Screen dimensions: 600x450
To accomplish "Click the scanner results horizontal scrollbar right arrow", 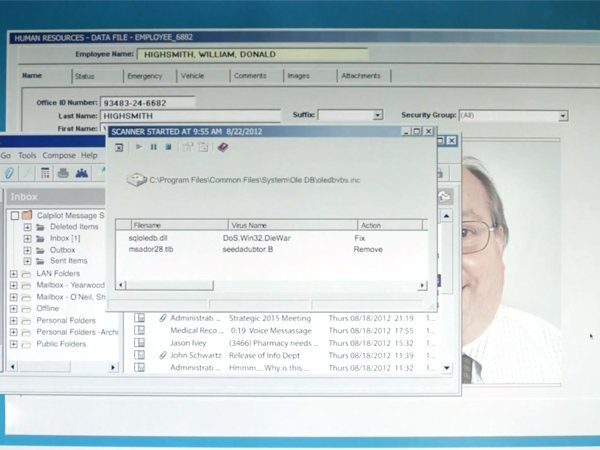I will point(422,285).
